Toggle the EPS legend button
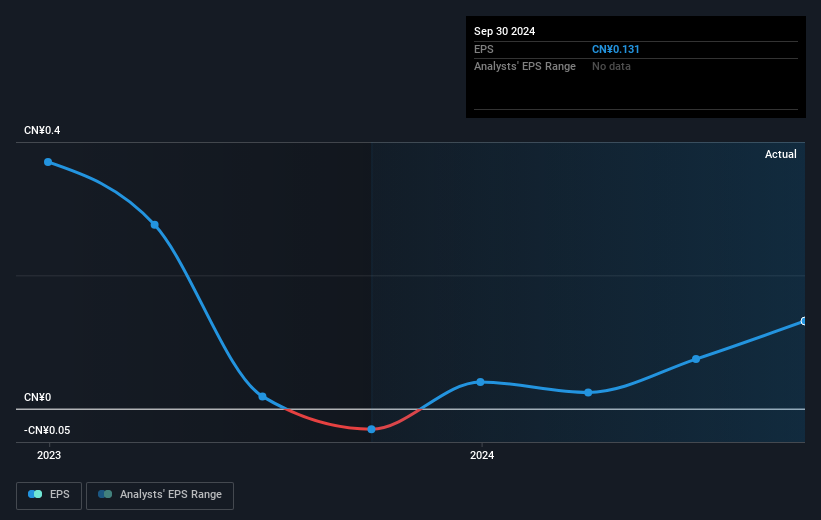 (49, 495)
